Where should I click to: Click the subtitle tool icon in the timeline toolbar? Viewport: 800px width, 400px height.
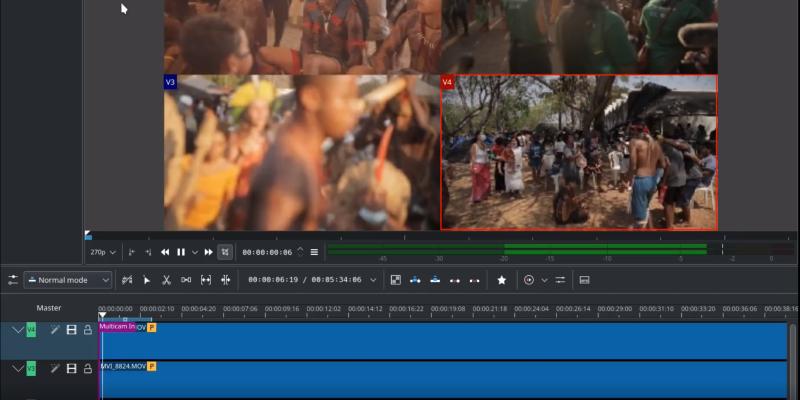[x=584, y=280]
